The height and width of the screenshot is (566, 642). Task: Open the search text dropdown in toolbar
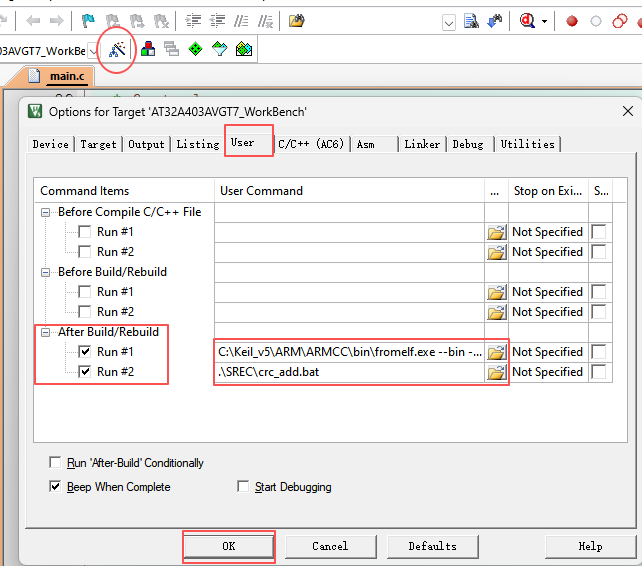click(x=449, y=22)
